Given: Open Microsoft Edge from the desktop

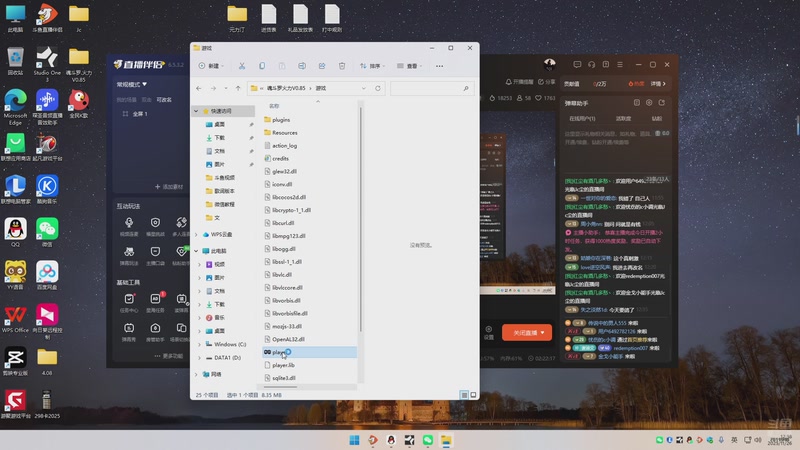Looking at the screenshot, I should tap(15, 101).
